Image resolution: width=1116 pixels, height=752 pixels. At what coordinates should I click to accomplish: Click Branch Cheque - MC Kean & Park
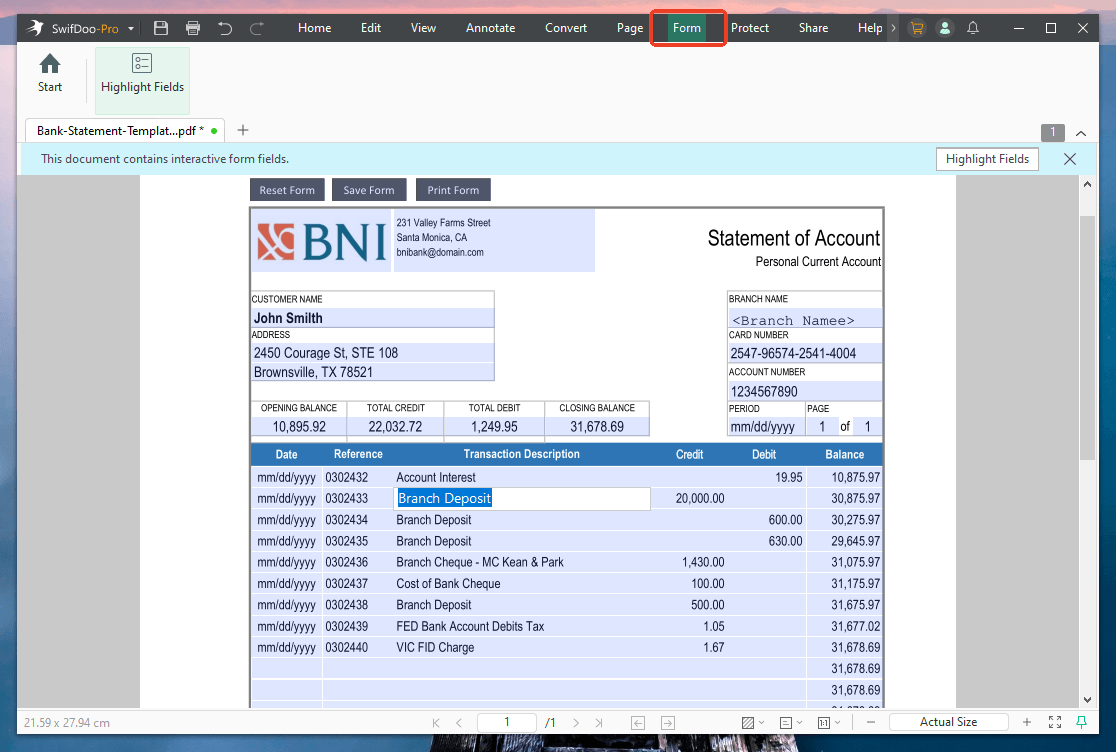(x=480, y=562)
